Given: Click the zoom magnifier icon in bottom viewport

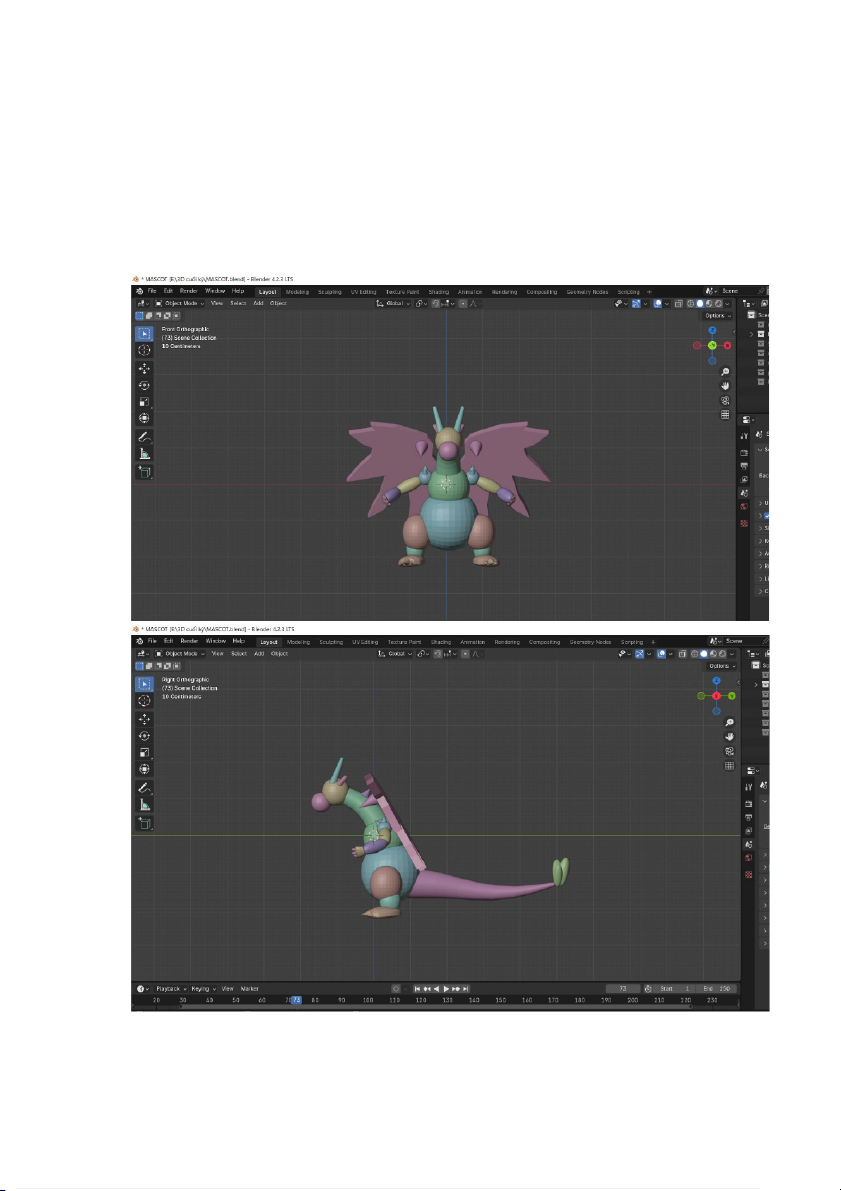Looking at the screenshot, I should [729, 722].
